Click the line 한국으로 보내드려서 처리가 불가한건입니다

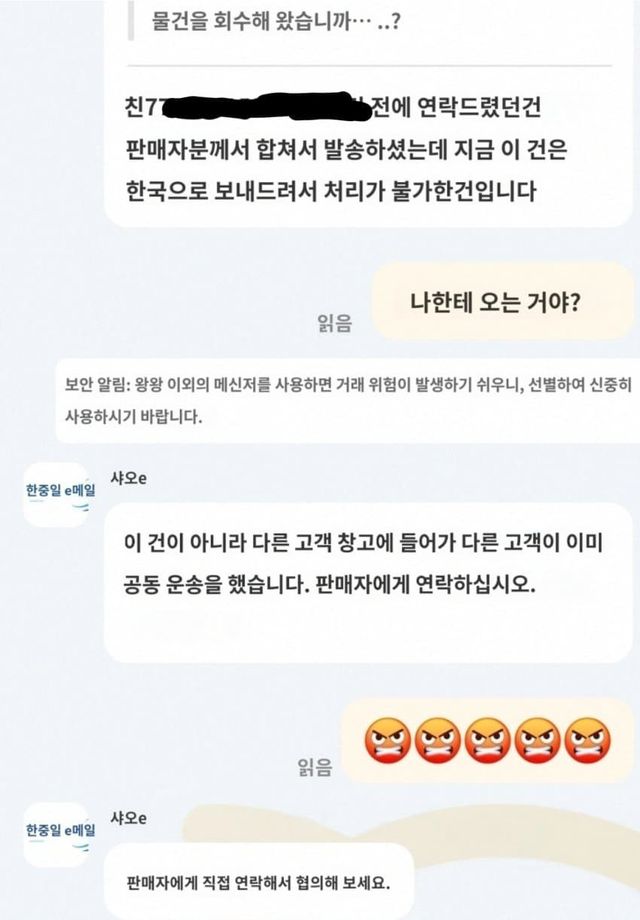pos(331,191)
